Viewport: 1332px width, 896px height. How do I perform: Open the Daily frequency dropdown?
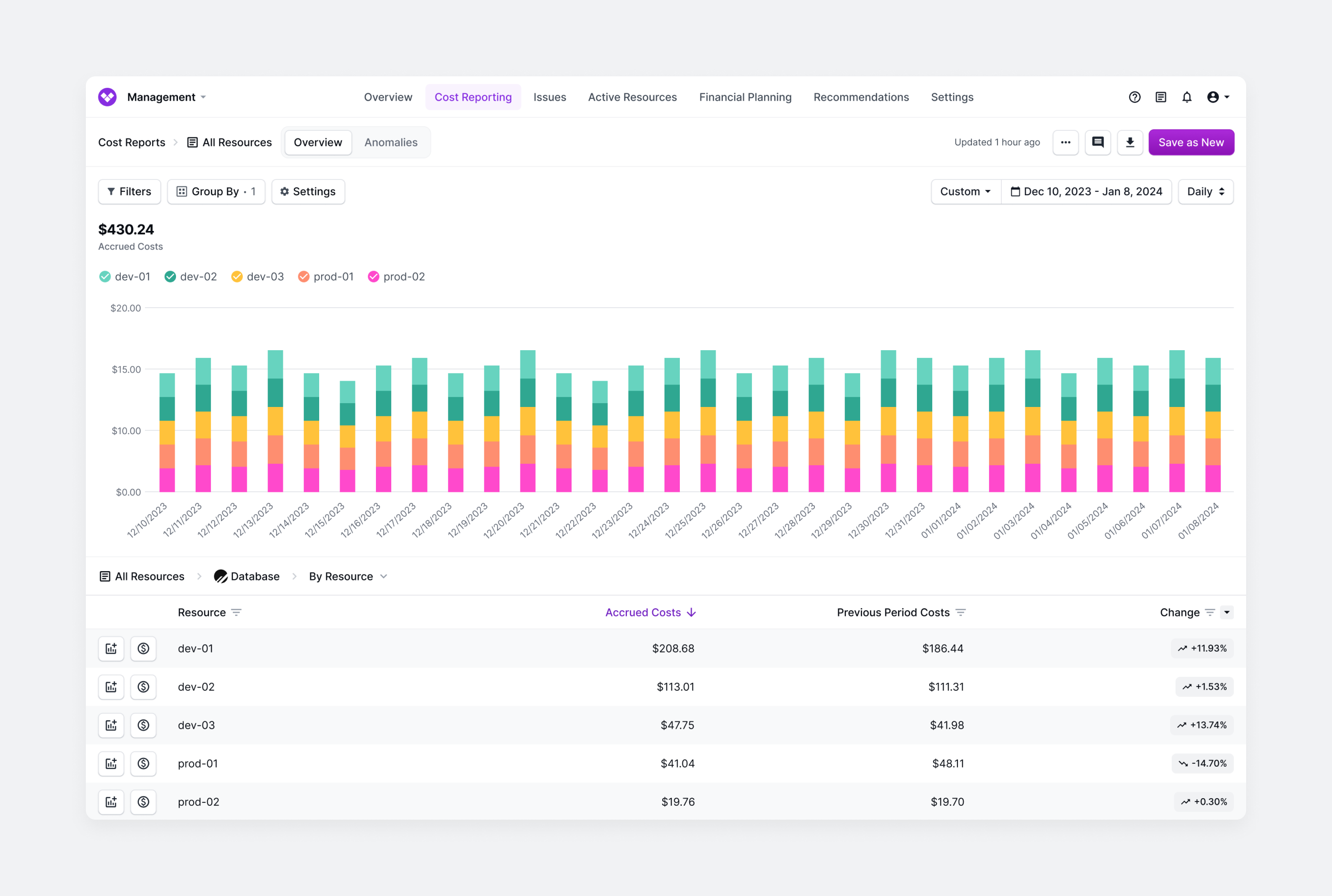pyautogui.click(x=1206, y=191)
